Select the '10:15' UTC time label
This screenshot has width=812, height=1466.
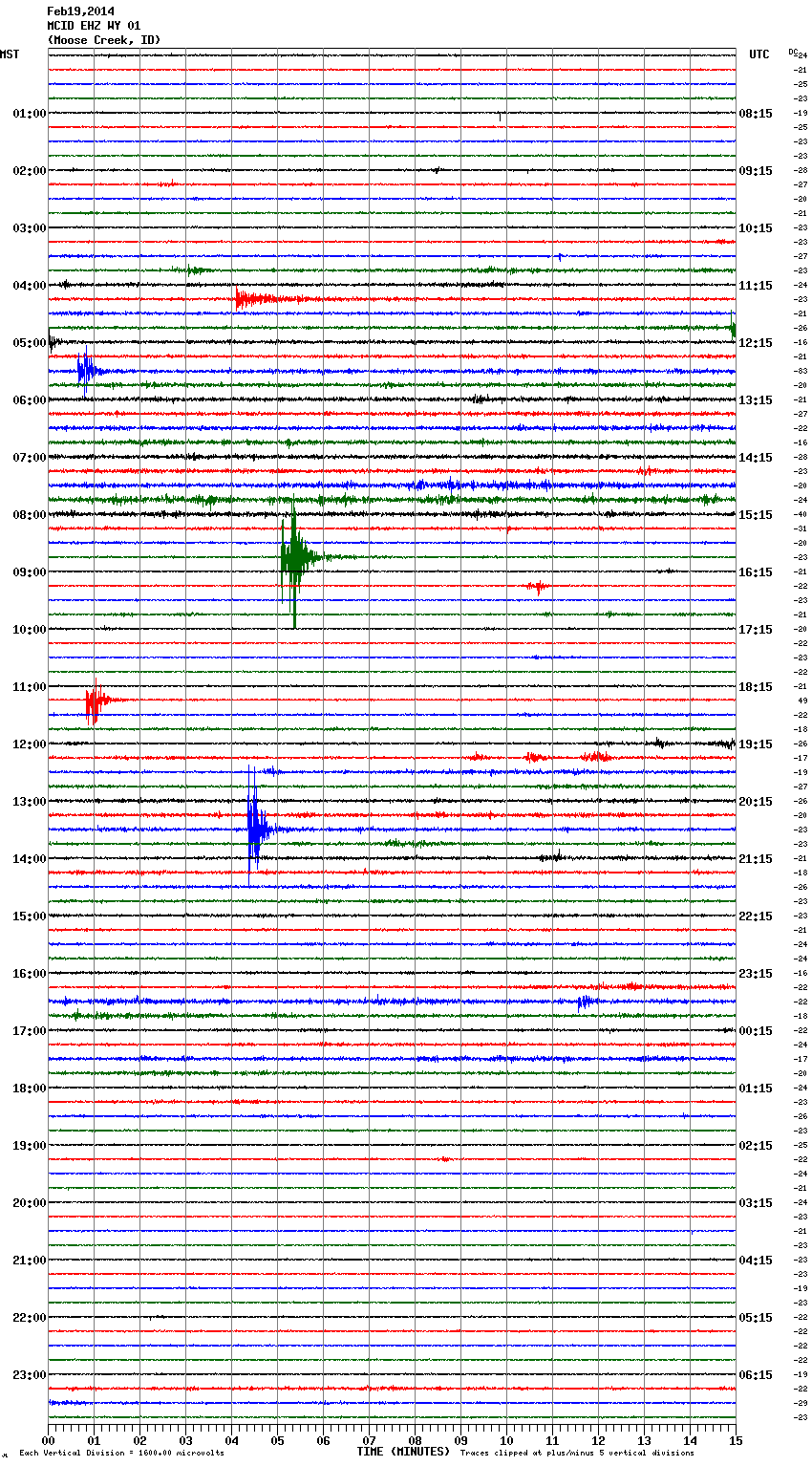(756, 228)
